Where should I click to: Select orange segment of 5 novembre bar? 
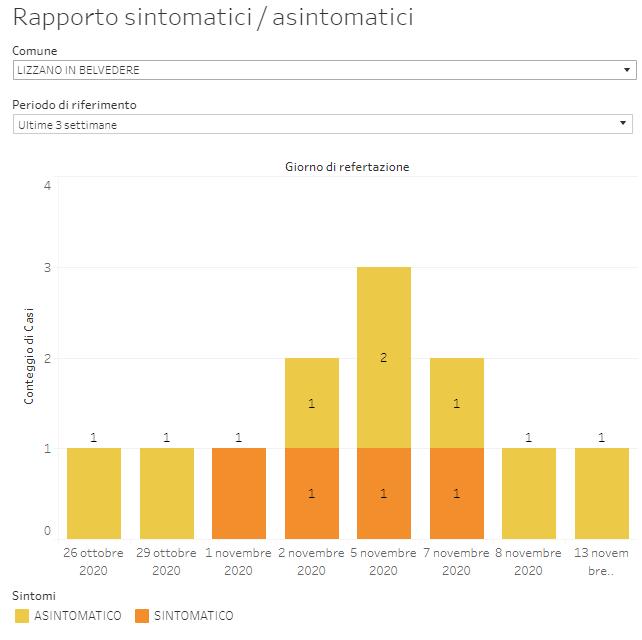(384, 493)
